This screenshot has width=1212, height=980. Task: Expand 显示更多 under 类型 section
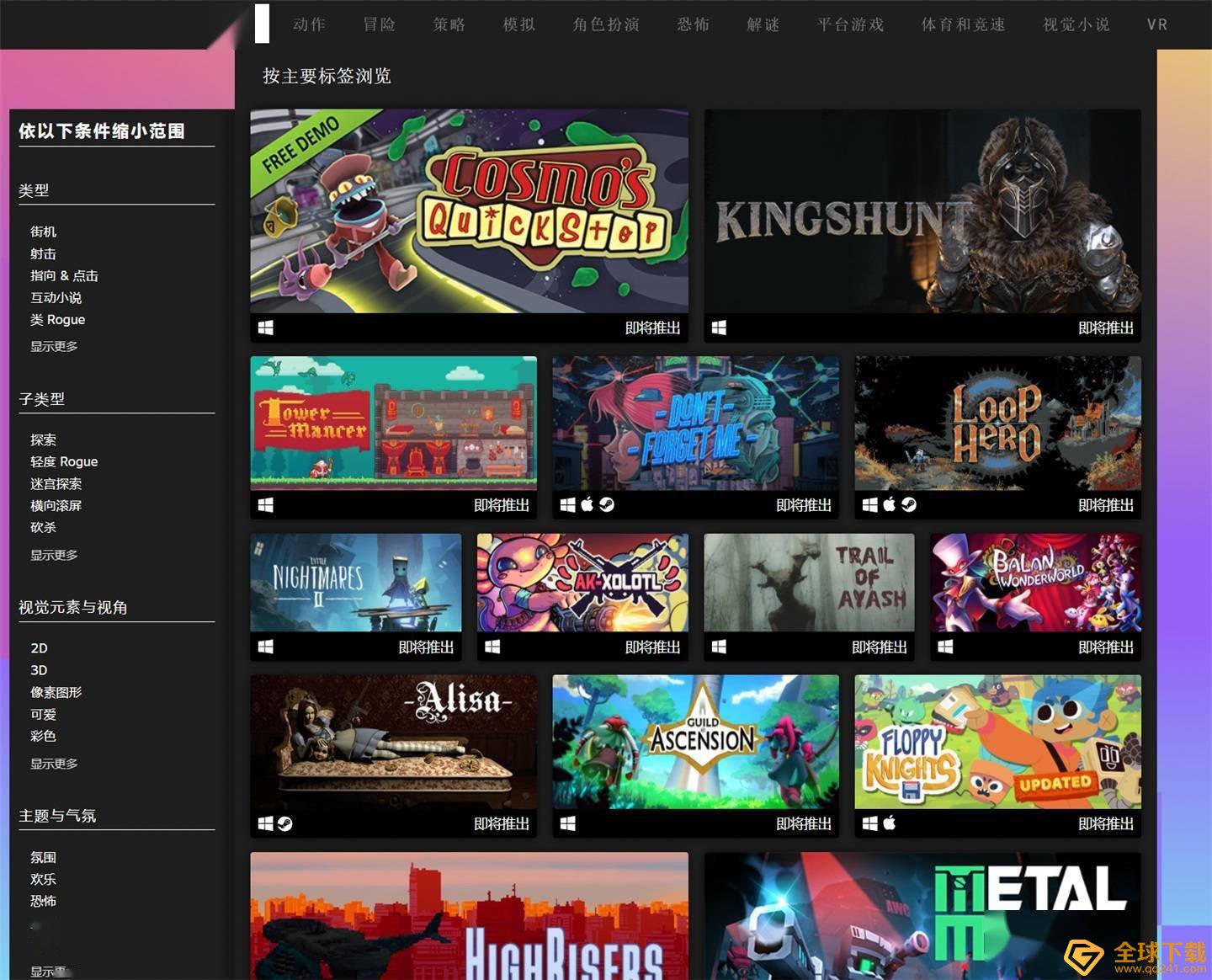point(54,346)
